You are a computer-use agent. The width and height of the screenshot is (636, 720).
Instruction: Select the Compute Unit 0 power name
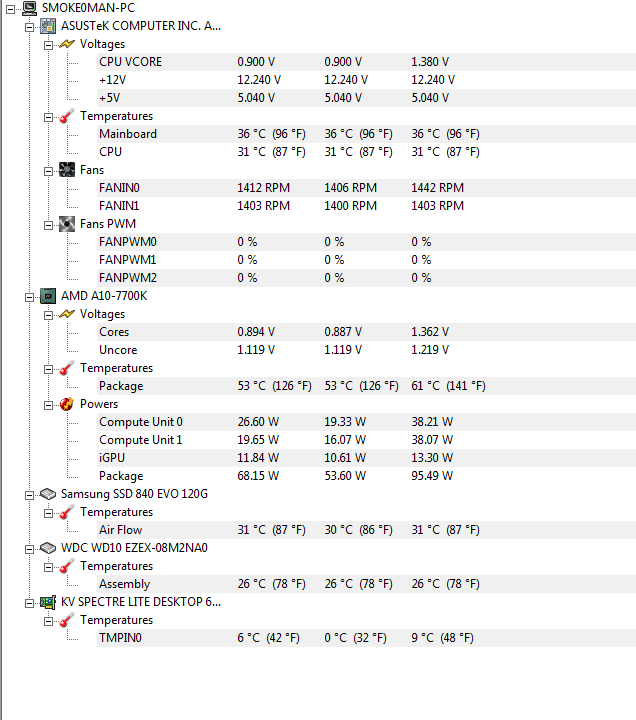[141, 422]
